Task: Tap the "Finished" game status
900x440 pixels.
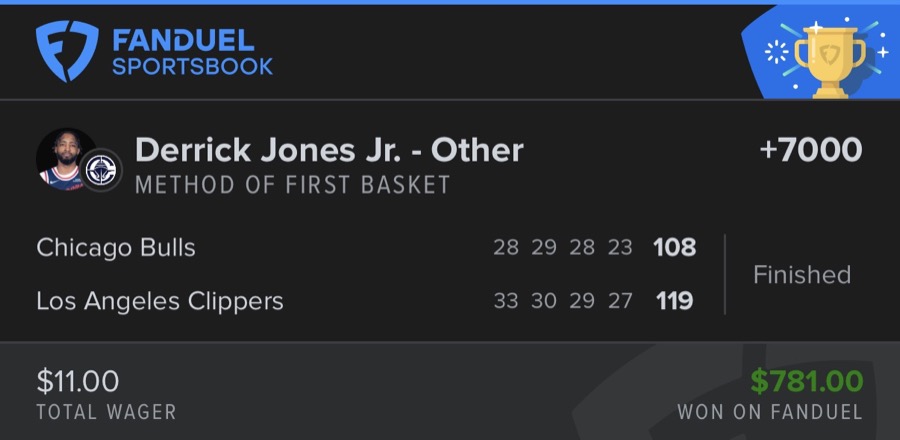Action: (801, 274)
